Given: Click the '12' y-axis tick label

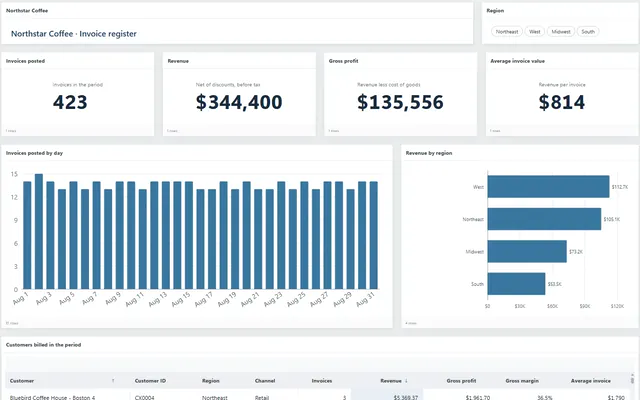Looking at the screenshot, I should point(14,197).
